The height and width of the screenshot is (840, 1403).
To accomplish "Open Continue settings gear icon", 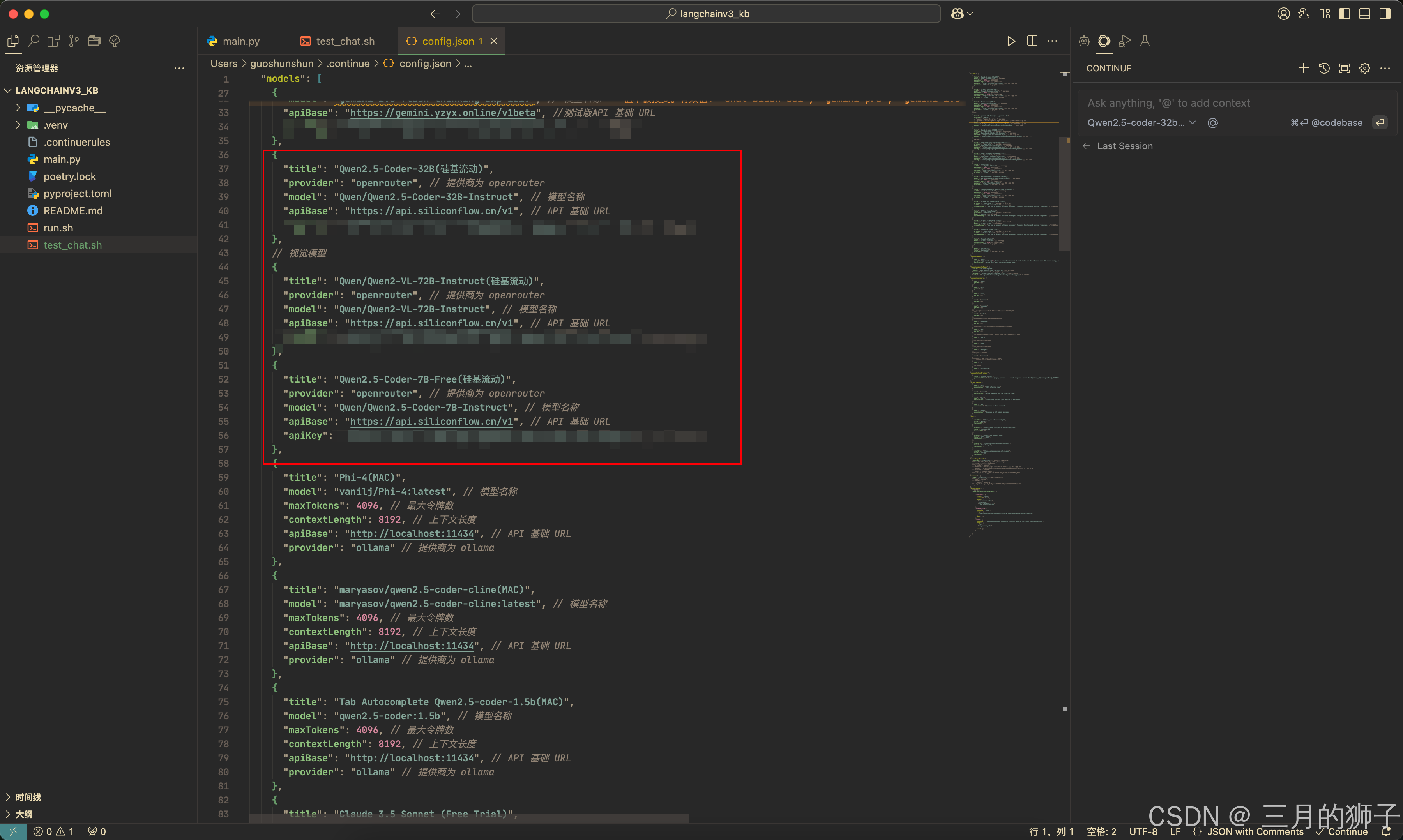I will (x=1364, y=68).
